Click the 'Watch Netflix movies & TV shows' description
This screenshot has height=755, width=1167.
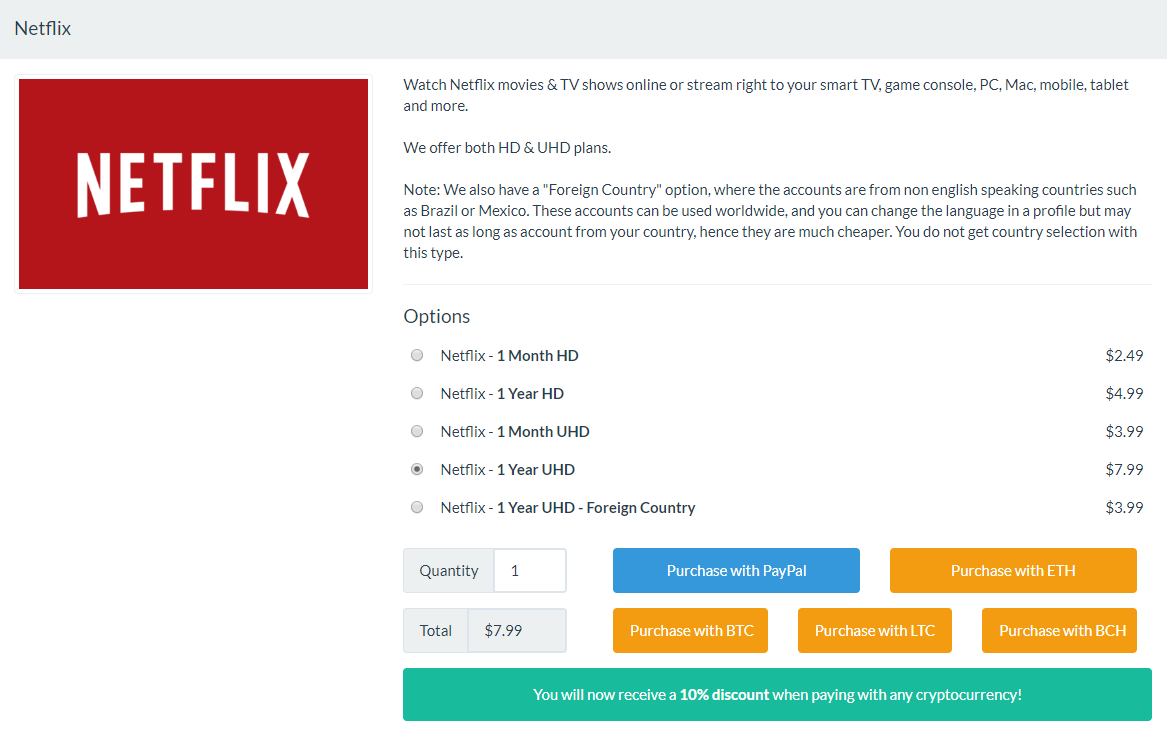click(766, 95)
